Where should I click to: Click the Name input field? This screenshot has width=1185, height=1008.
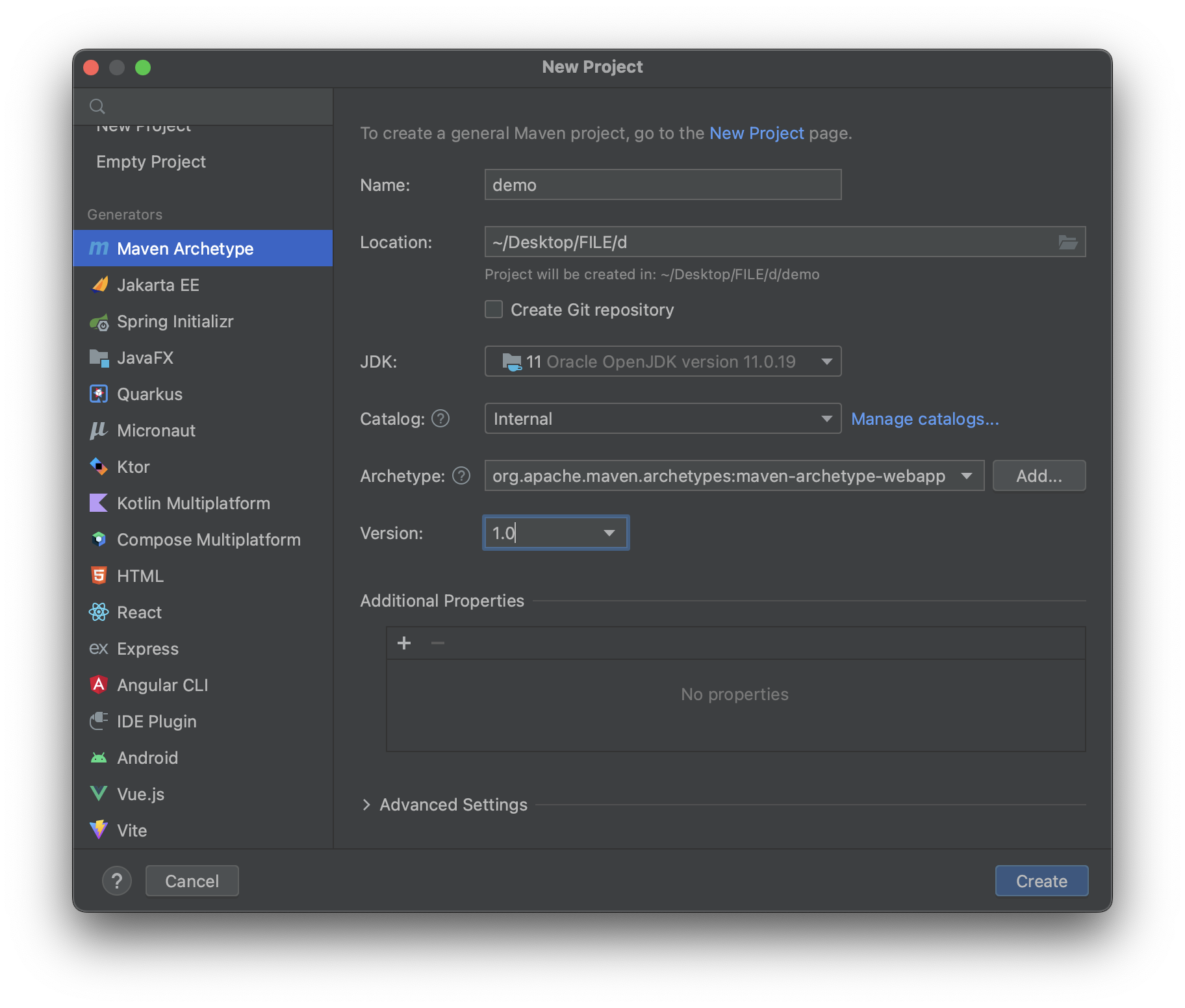663,185
